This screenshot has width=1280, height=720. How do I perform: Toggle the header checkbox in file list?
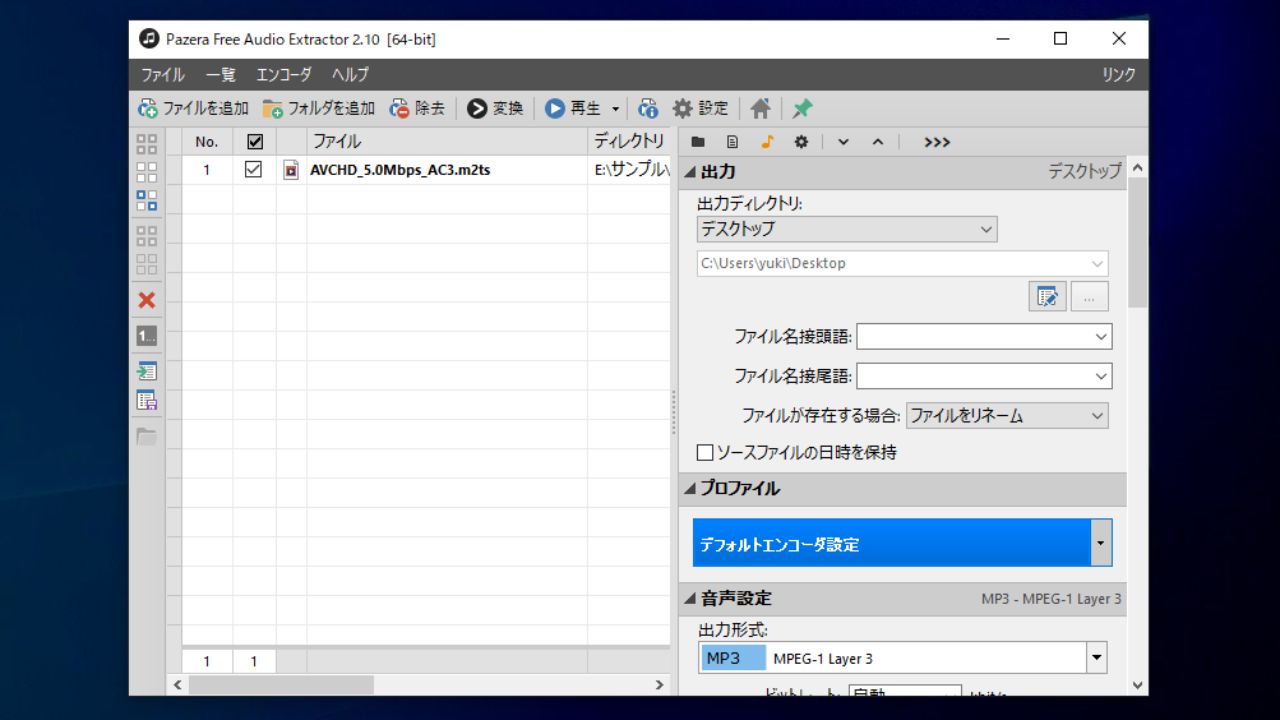click(254, 142)
